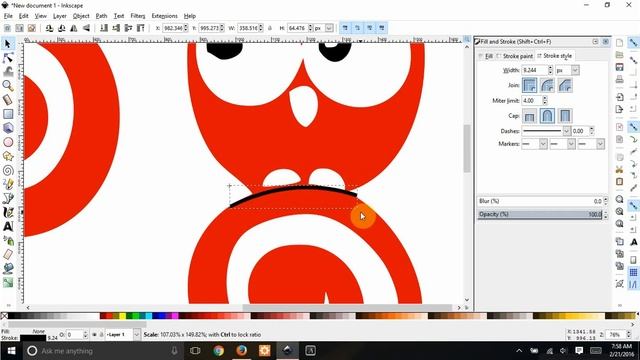Screen dimensions: 640x360
Task: Click the X remove-color swatch
Action: tap(4, 316)
